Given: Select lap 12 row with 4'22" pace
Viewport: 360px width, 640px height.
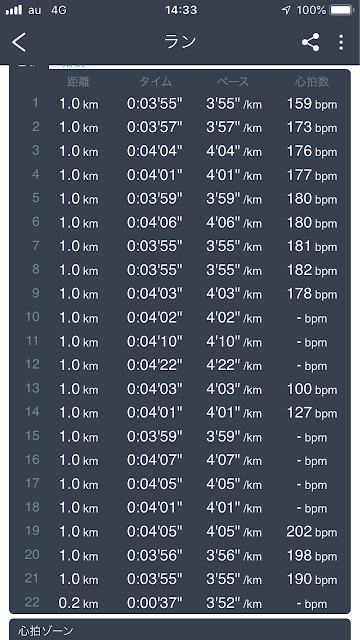Looking at the screenshot, I should tap(180, 365).
